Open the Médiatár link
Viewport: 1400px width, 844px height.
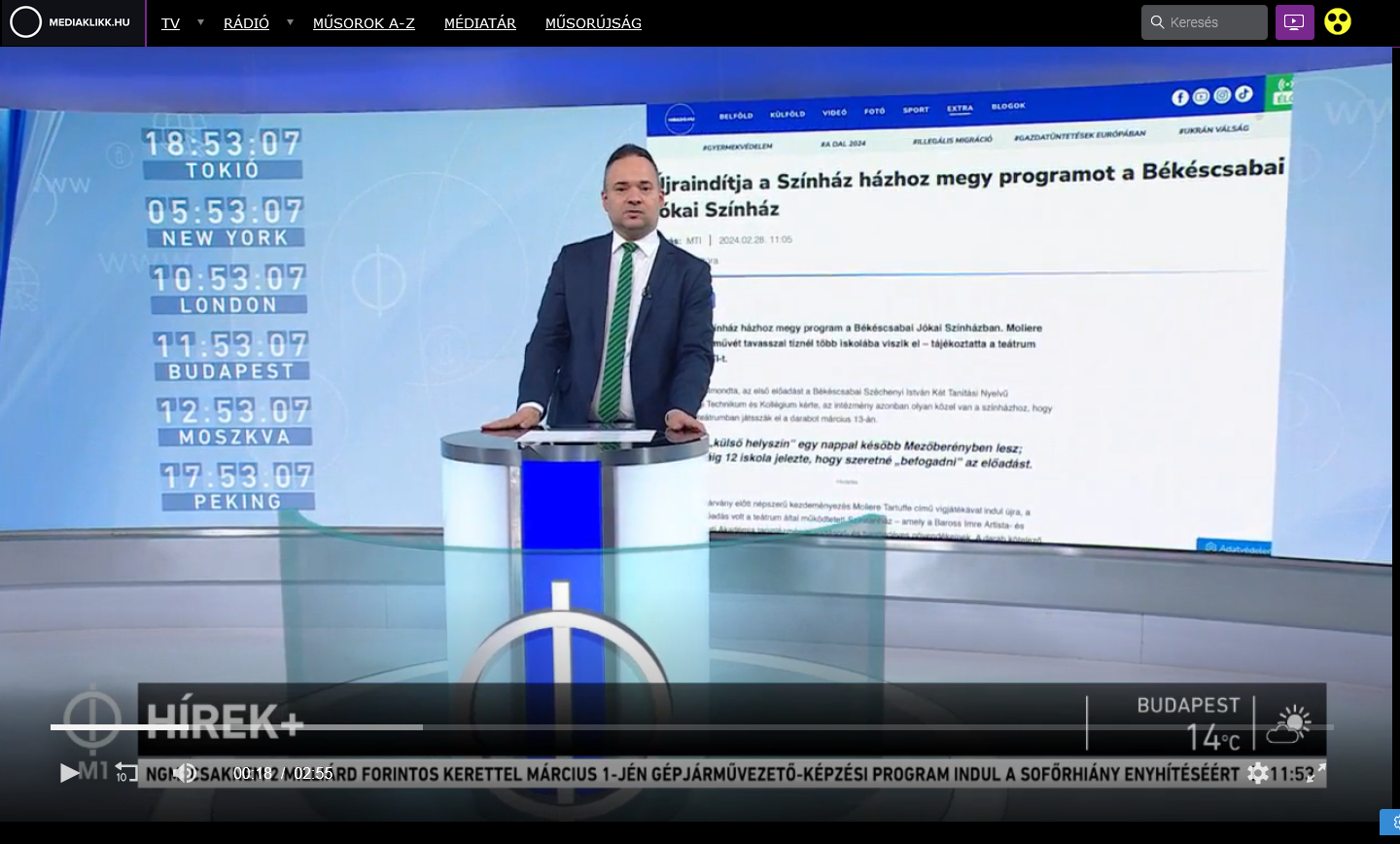(479, 23)
